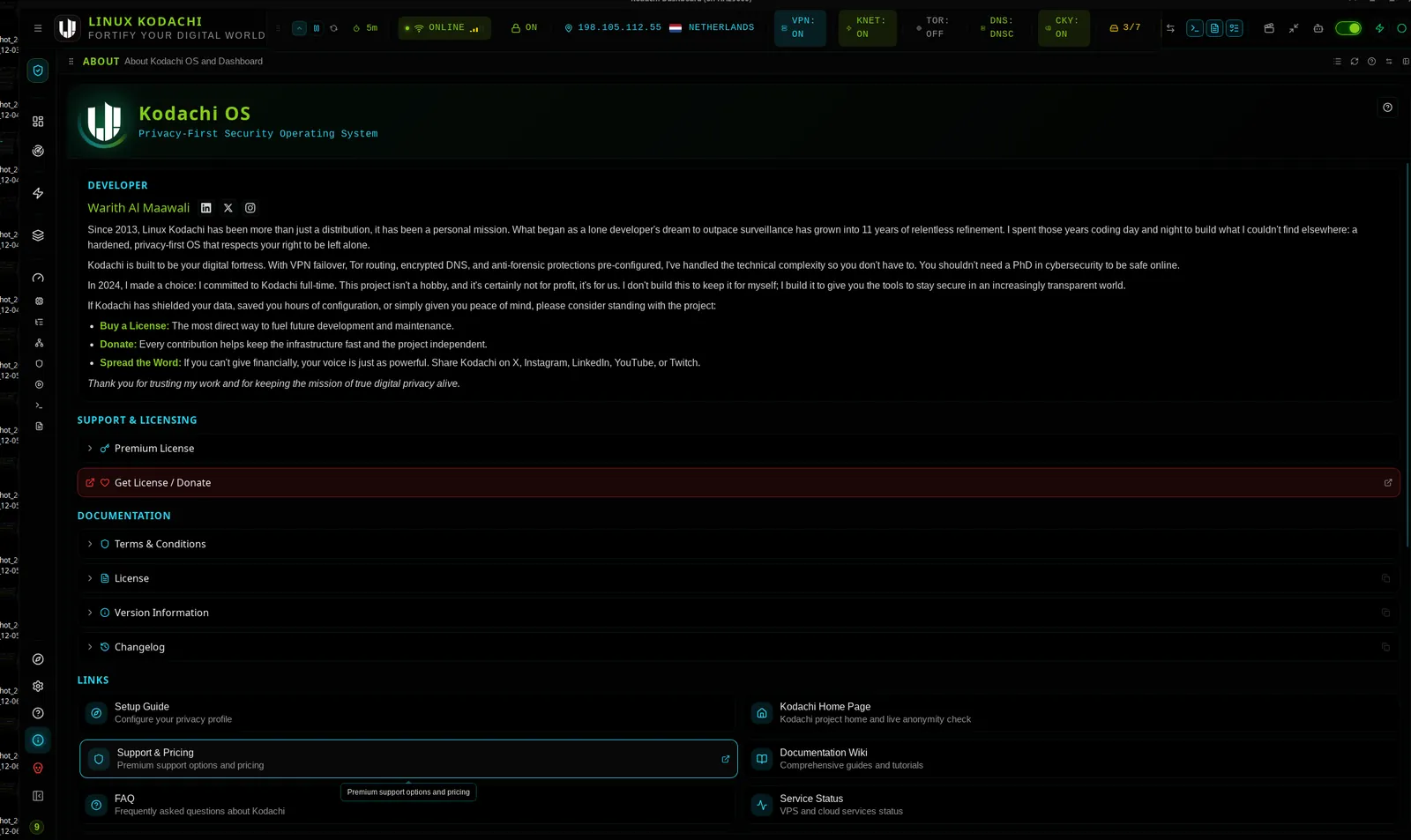Open the settings gear sidebar icon
Image resolution: width=1411 pixels, height=840 pixels.
pos(38,686)
